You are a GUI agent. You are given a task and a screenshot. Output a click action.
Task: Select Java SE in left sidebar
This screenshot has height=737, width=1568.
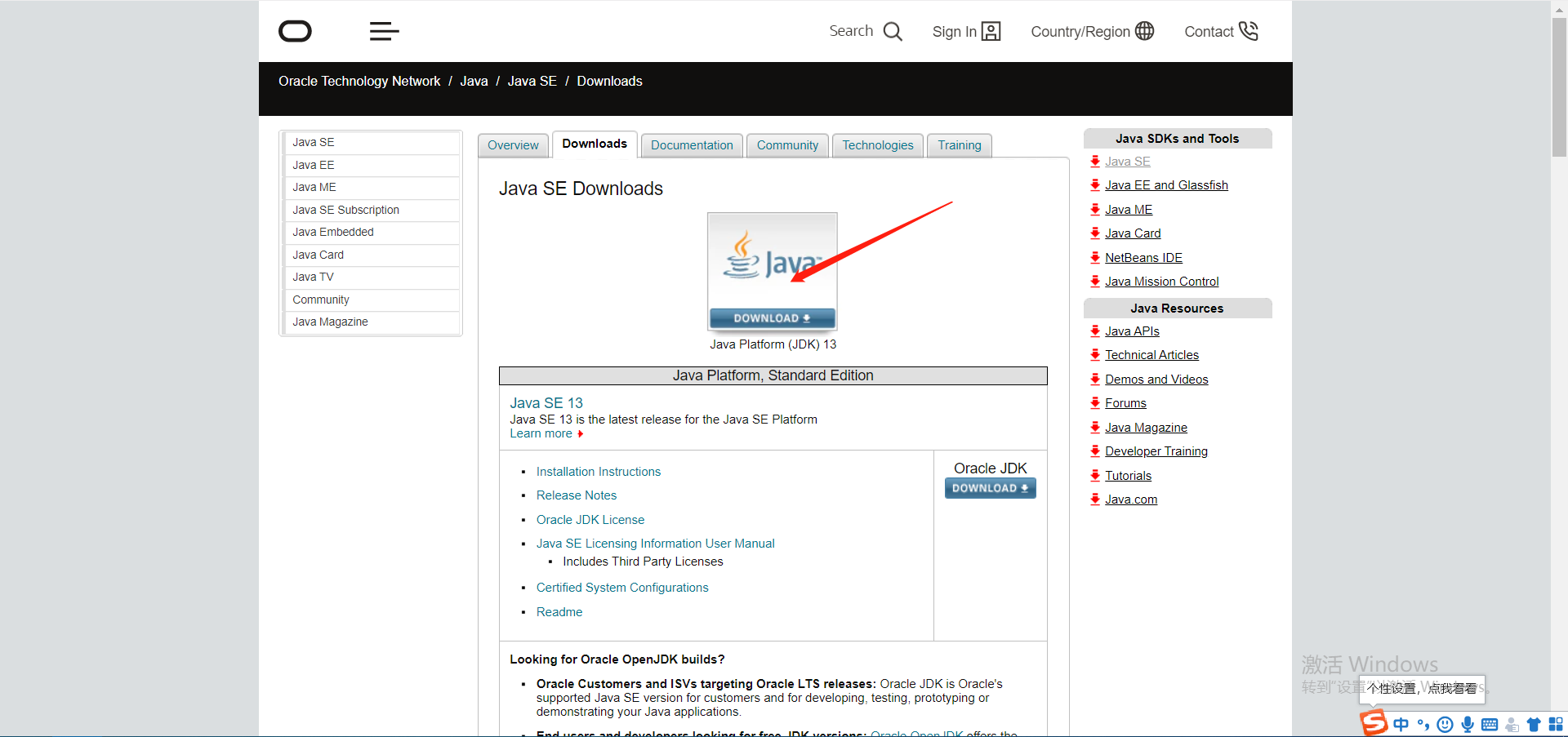coord(371,143)
